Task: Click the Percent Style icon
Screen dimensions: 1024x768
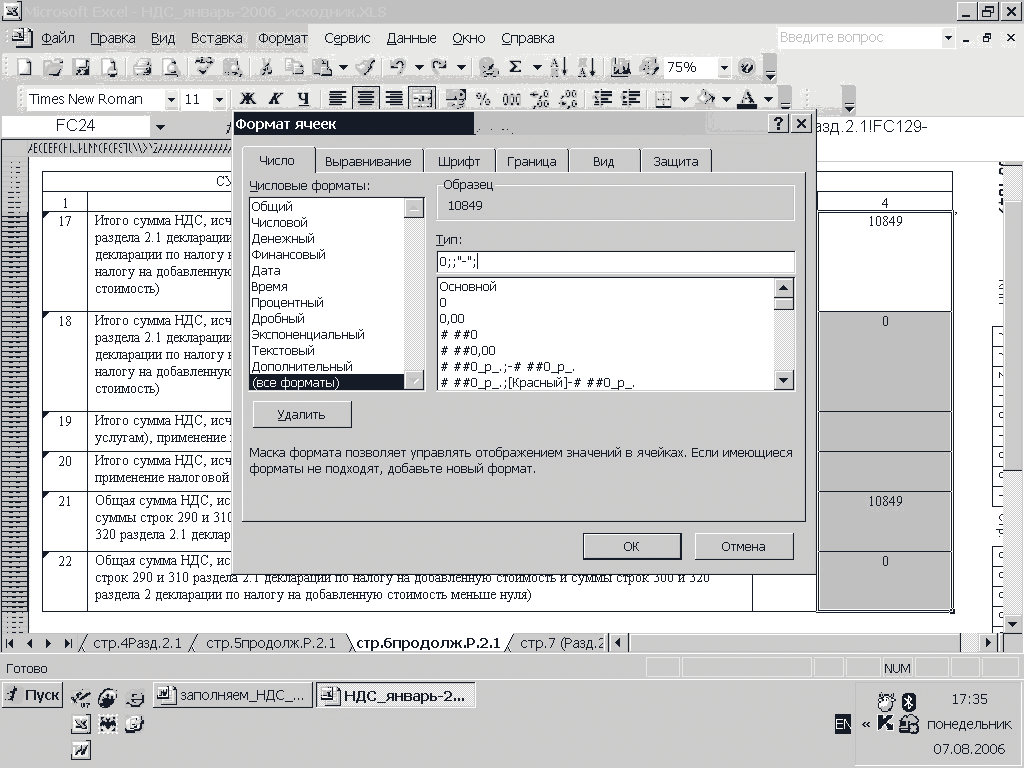Action: click(x=483, y=99)
